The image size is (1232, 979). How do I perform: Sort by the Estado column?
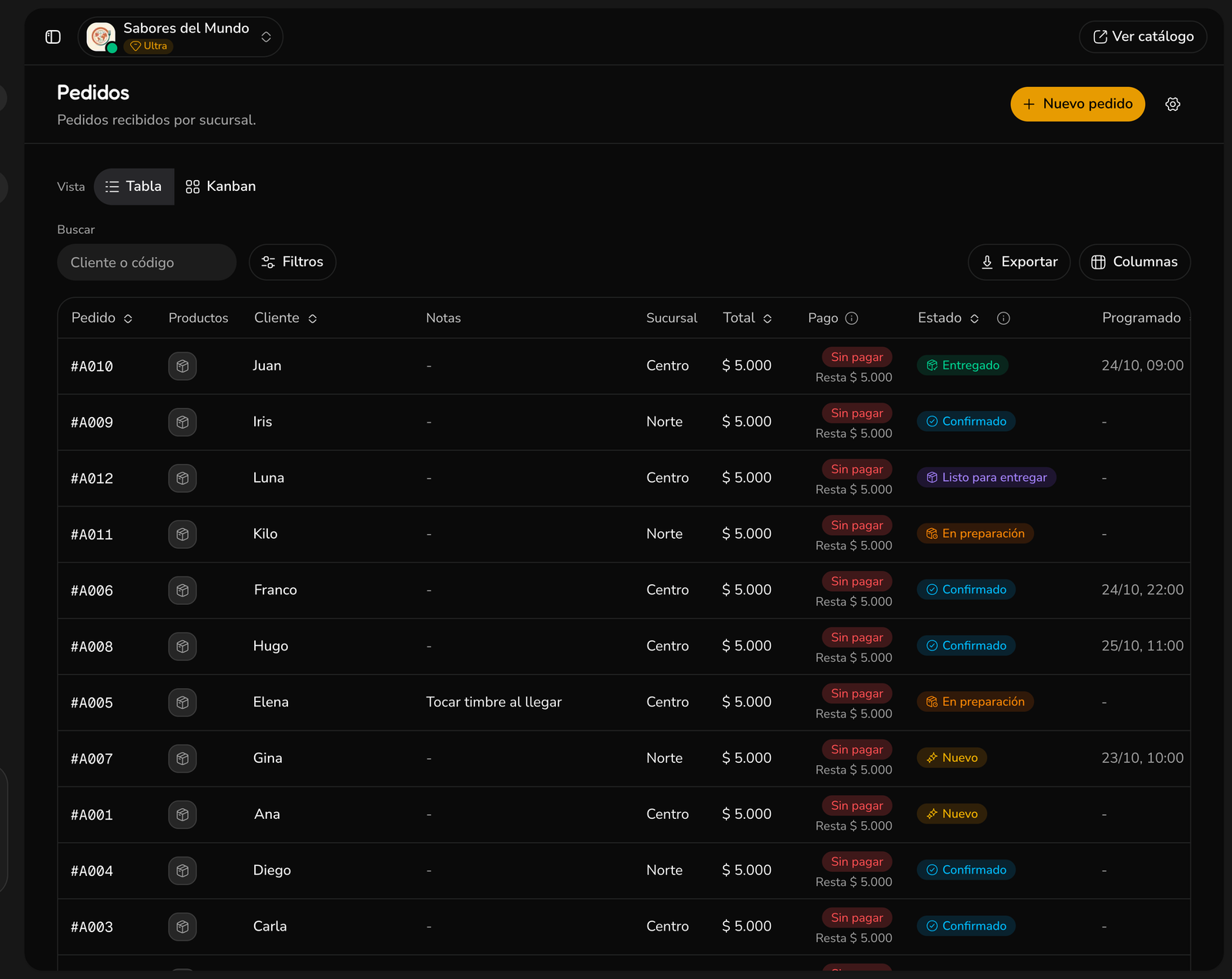click(949, 318)
